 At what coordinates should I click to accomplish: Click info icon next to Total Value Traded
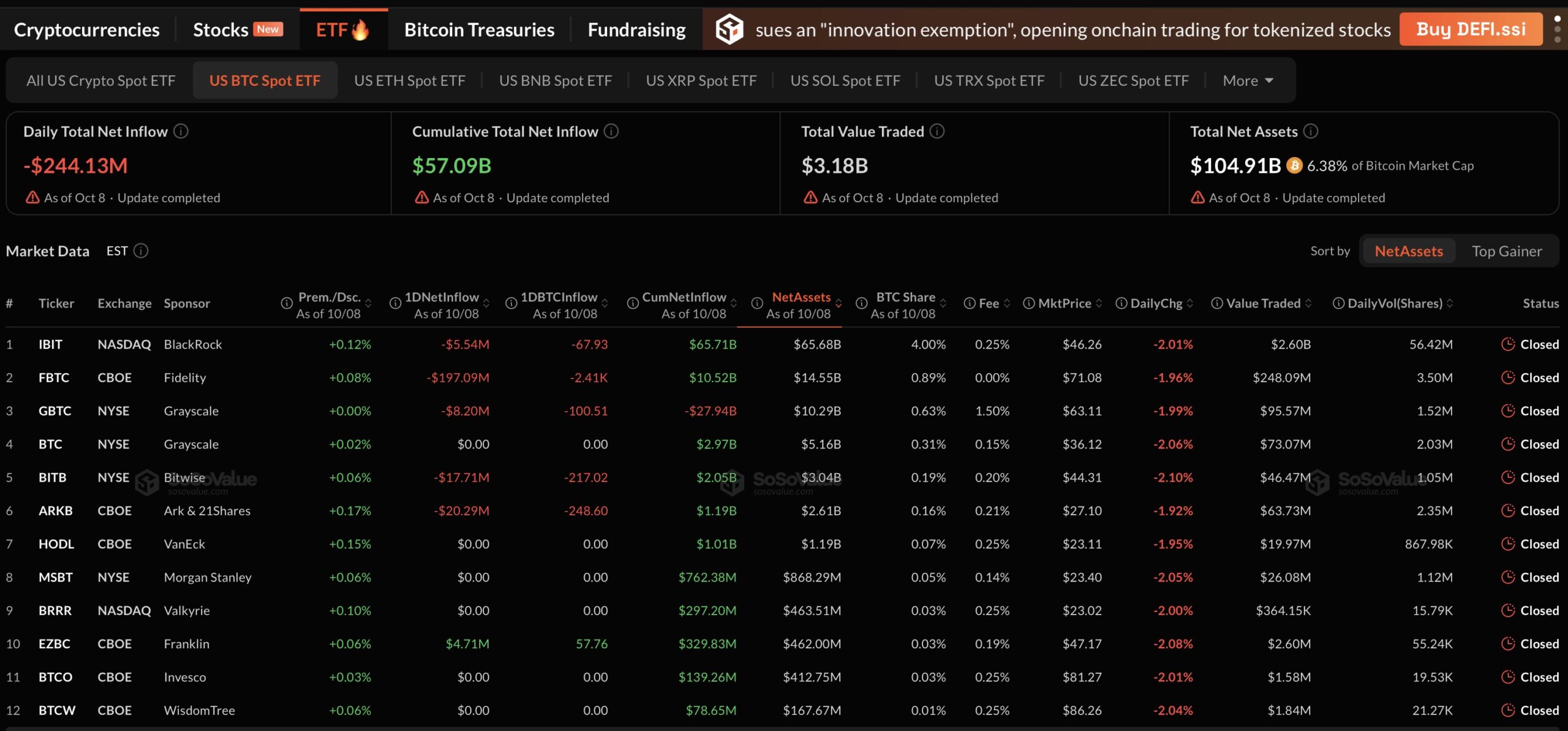[x=937, y=131]
